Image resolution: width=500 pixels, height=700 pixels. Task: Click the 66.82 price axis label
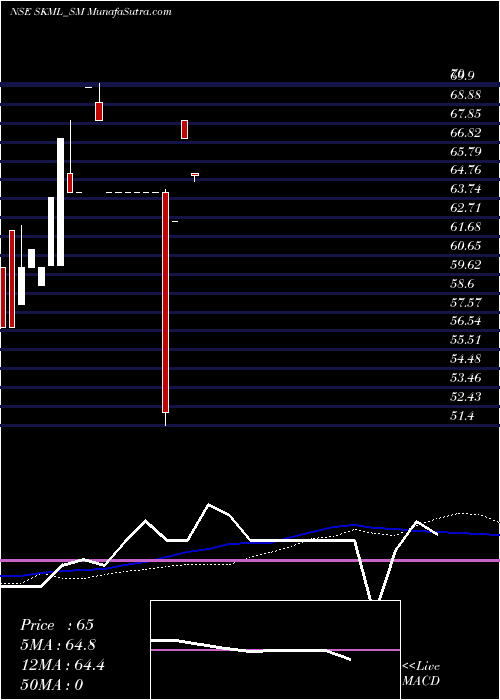[466, 133]
